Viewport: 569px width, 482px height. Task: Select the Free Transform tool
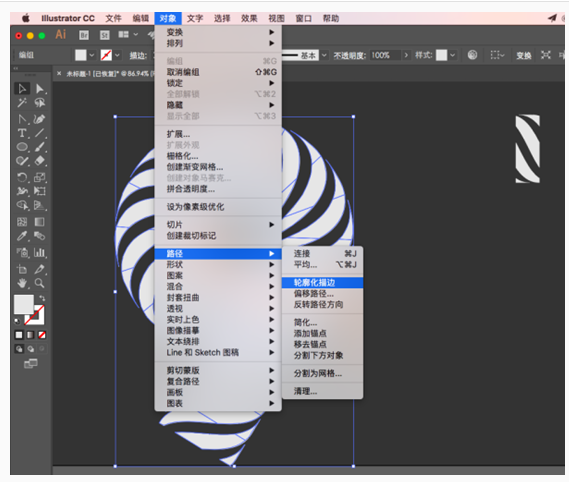pos(40,191)
